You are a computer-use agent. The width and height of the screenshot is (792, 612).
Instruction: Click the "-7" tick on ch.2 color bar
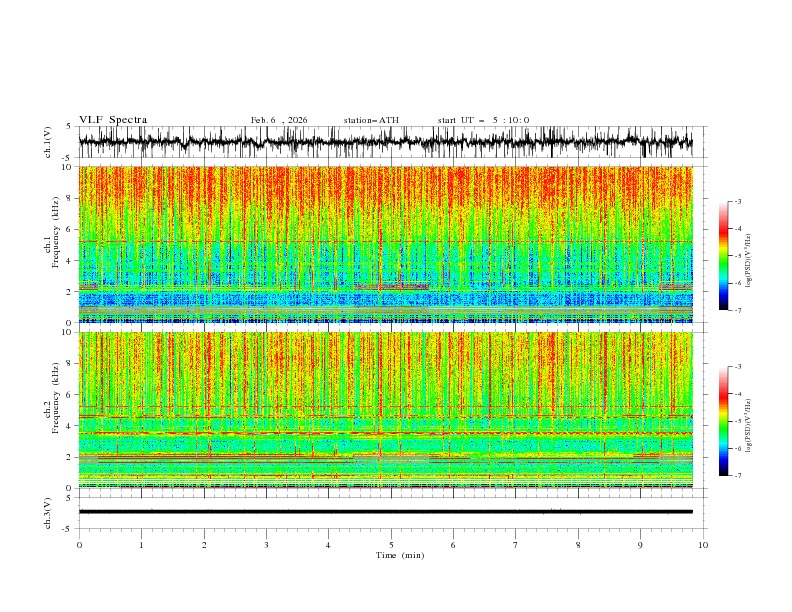737,476
